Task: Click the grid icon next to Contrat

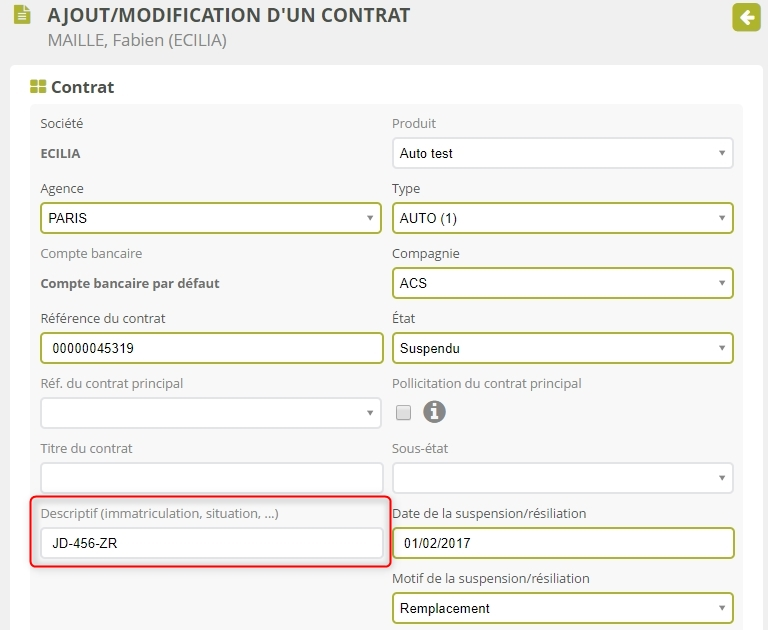Action: coord(39,87)
